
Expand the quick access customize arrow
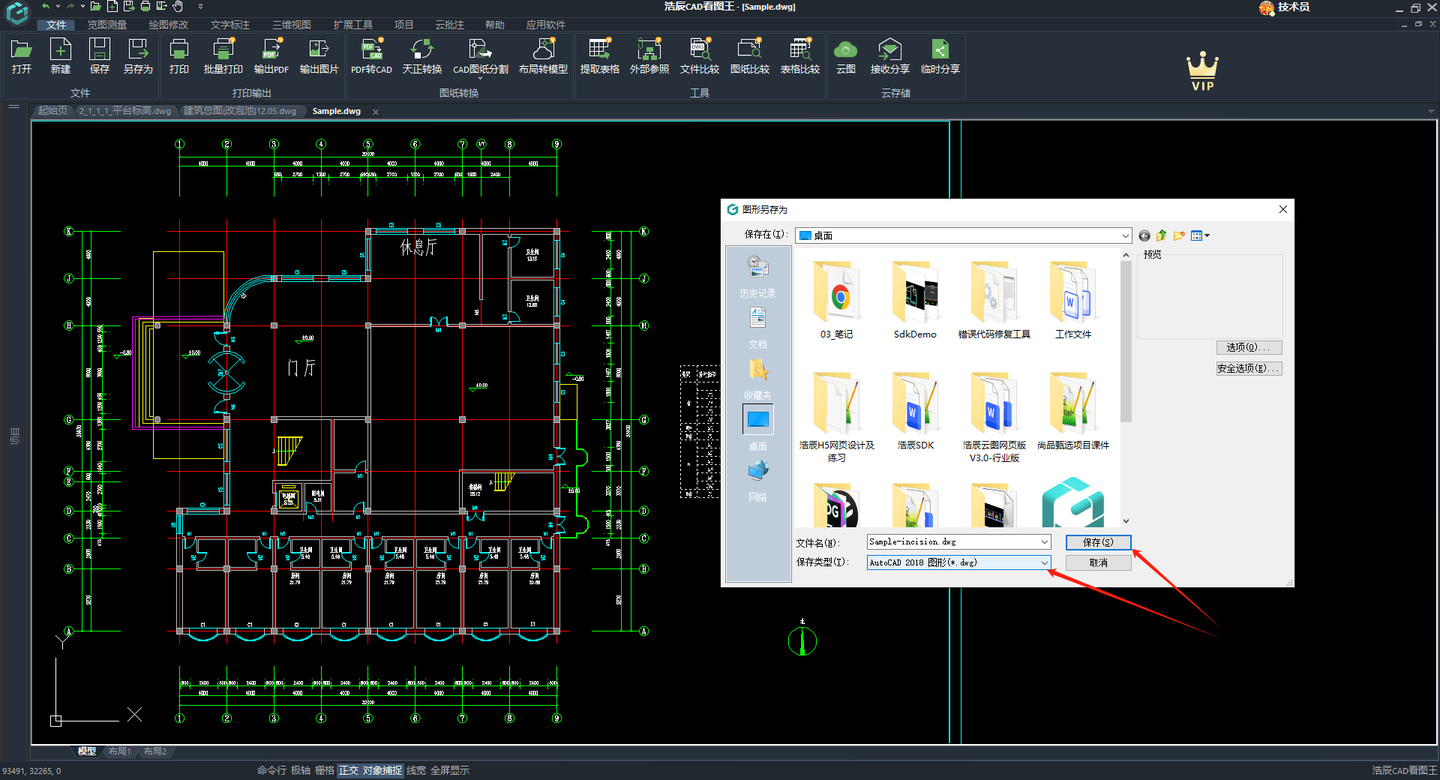point(200,6)
